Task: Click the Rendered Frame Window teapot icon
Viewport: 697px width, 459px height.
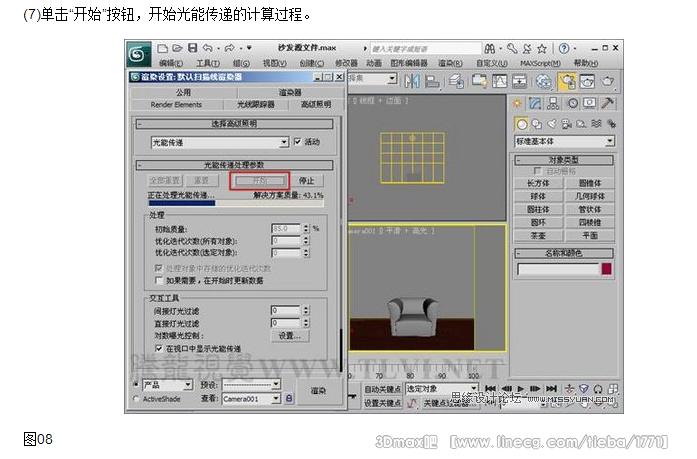Action: pyautogui.click(x=587, y=81)
